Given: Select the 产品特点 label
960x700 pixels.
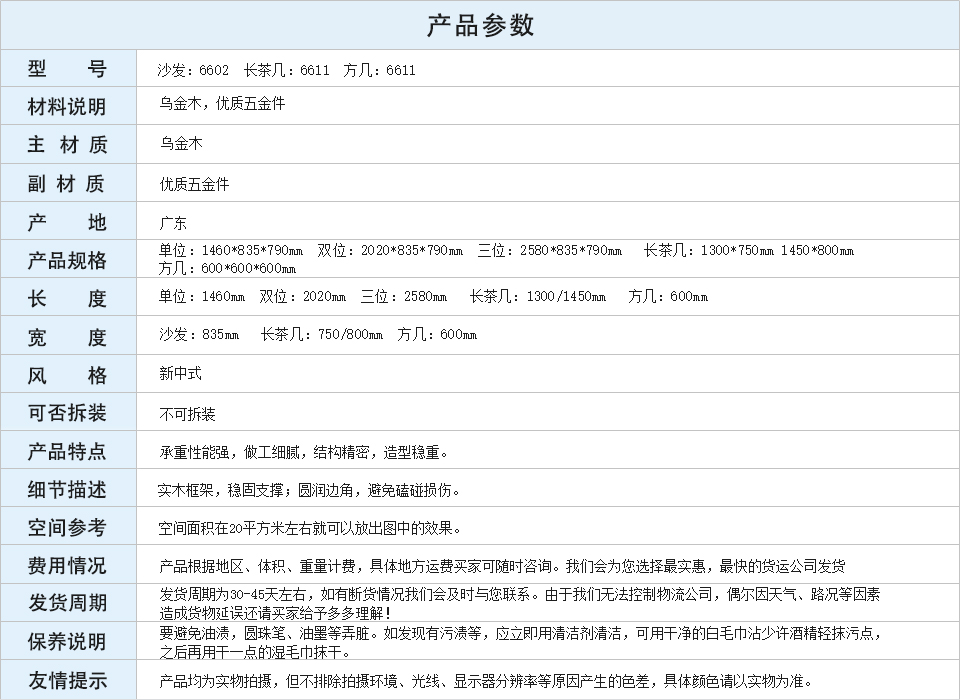Looking at the screenshot, I should (x=67, y=451).
